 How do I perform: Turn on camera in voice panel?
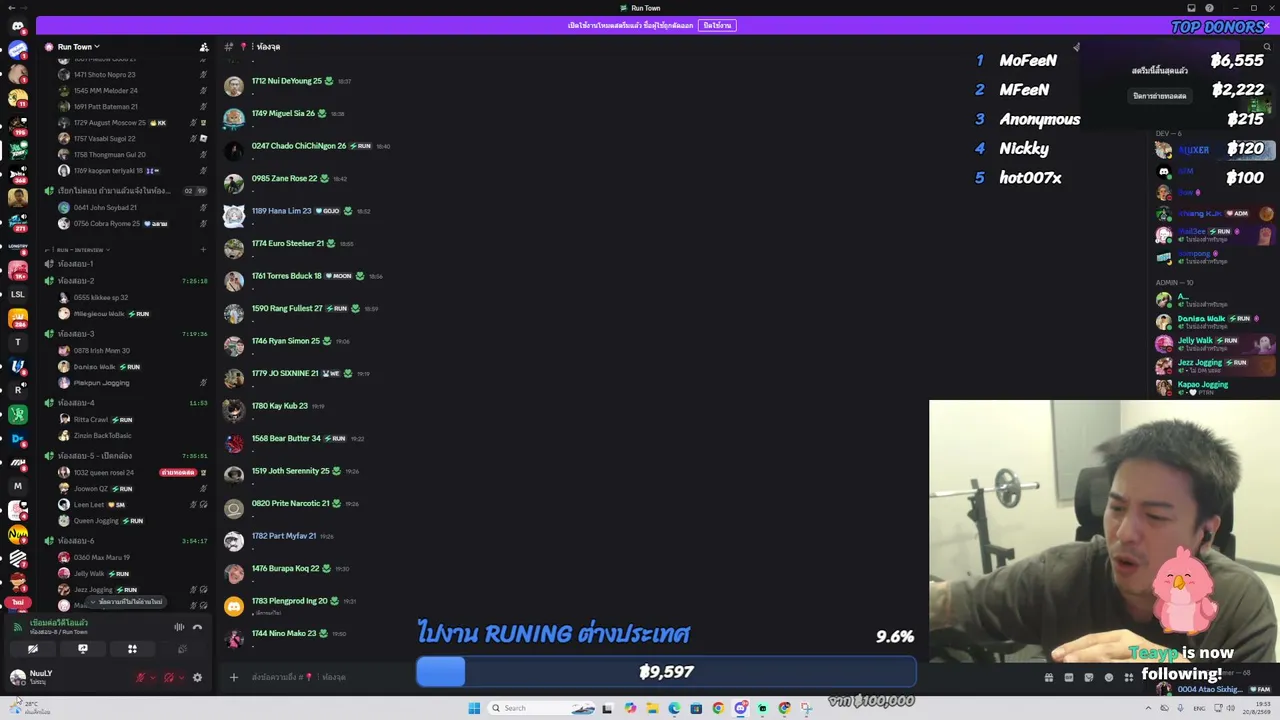pyautogui.click(x=33, y=649)
